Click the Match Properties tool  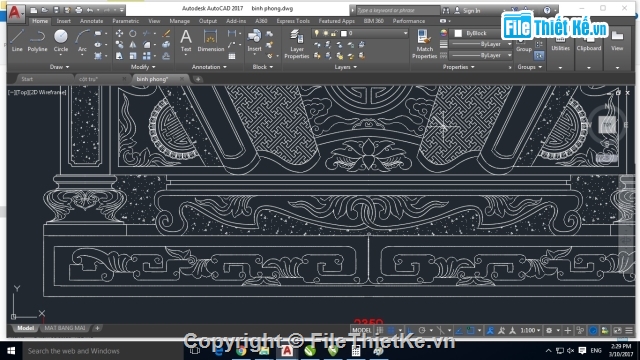coord(424,44)
